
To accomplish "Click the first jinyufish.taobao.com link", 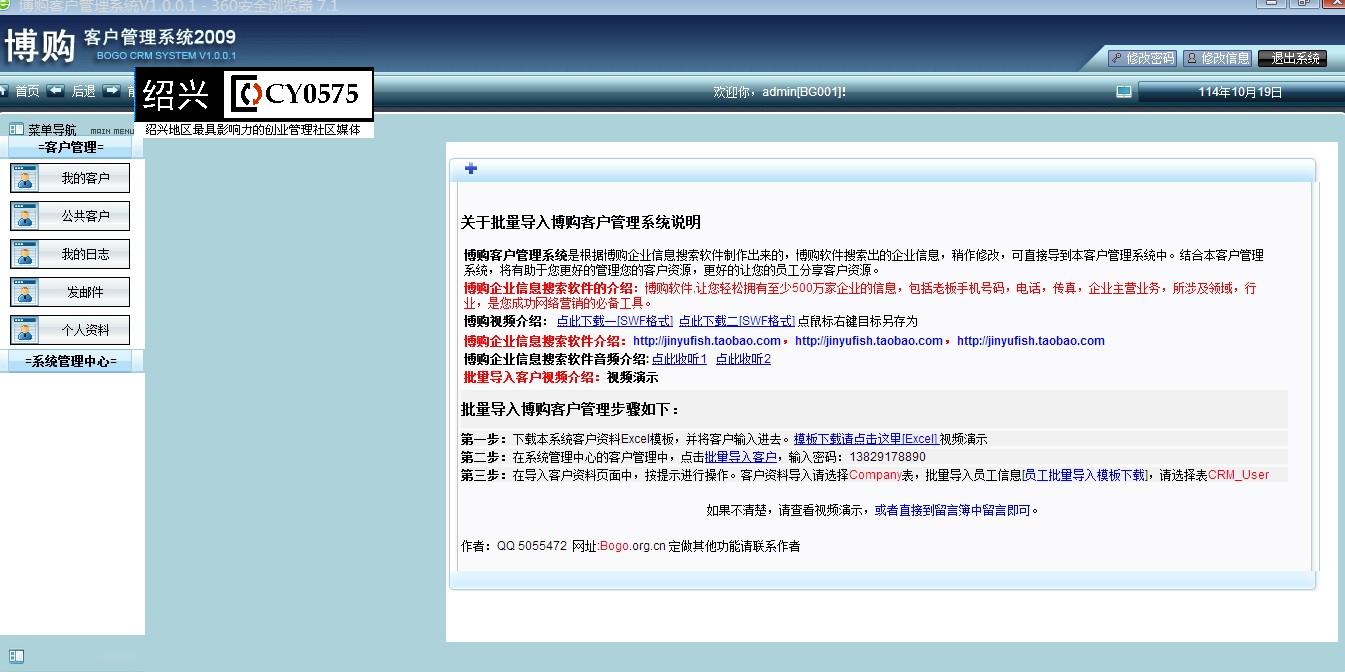I will coord(707,341).
